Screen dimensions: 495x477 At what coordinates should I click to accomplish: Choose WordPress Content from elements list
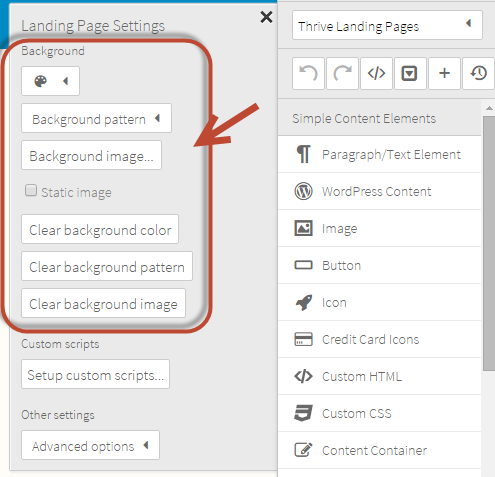pos(380,191)
